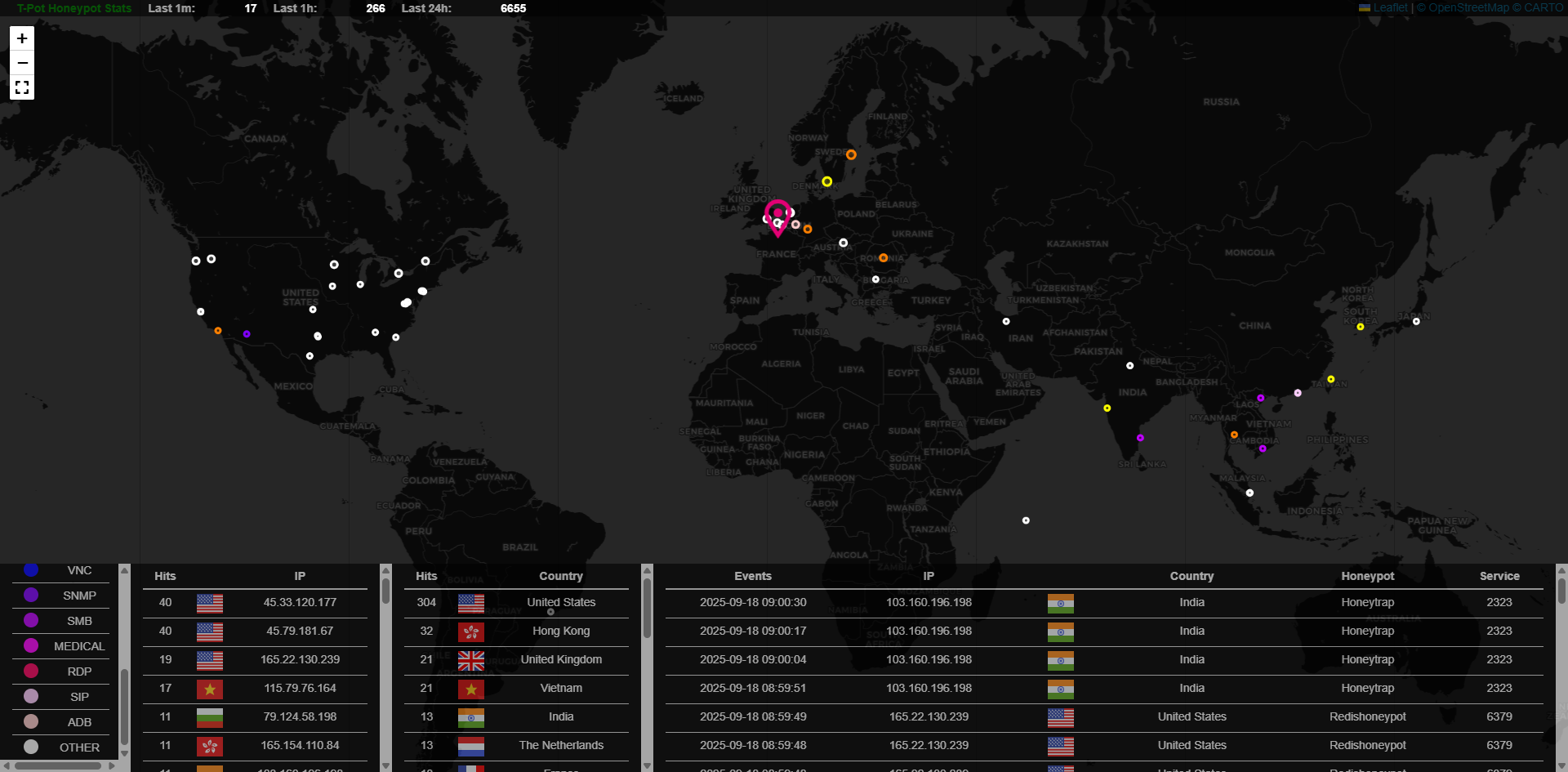Click the Honeypot column header
The height and width of the screenshot is (772, 1568).
point(1367,576)
